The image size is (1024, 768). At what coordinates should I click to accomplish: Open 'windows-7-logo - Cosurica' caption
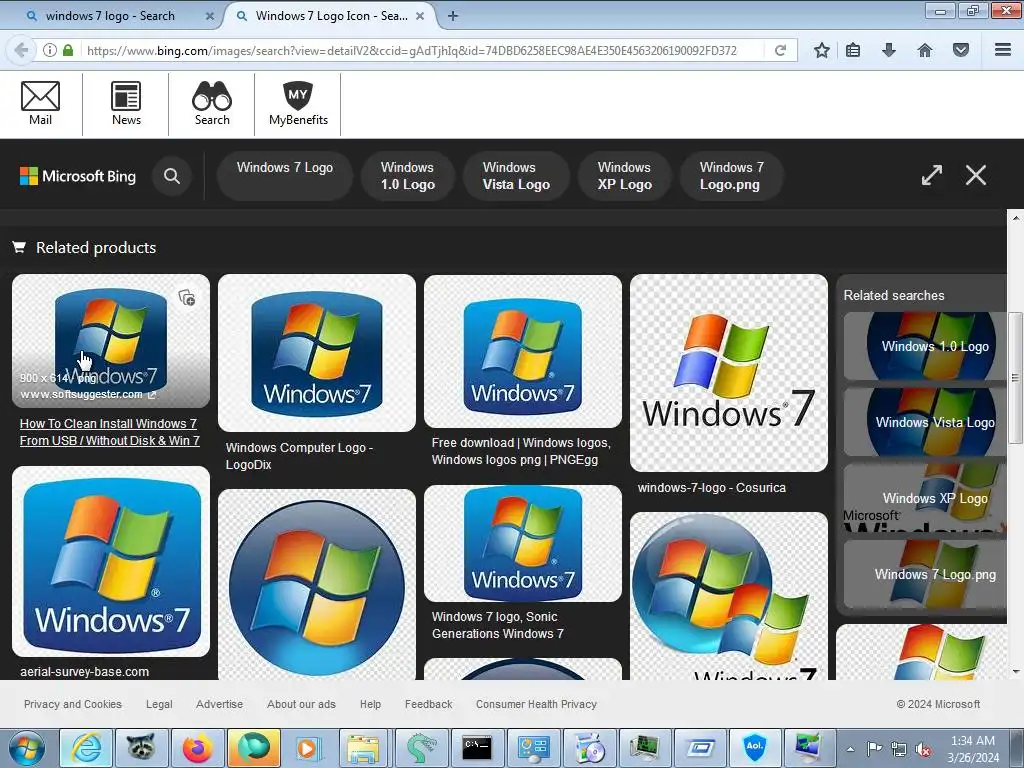coord(711,488)
